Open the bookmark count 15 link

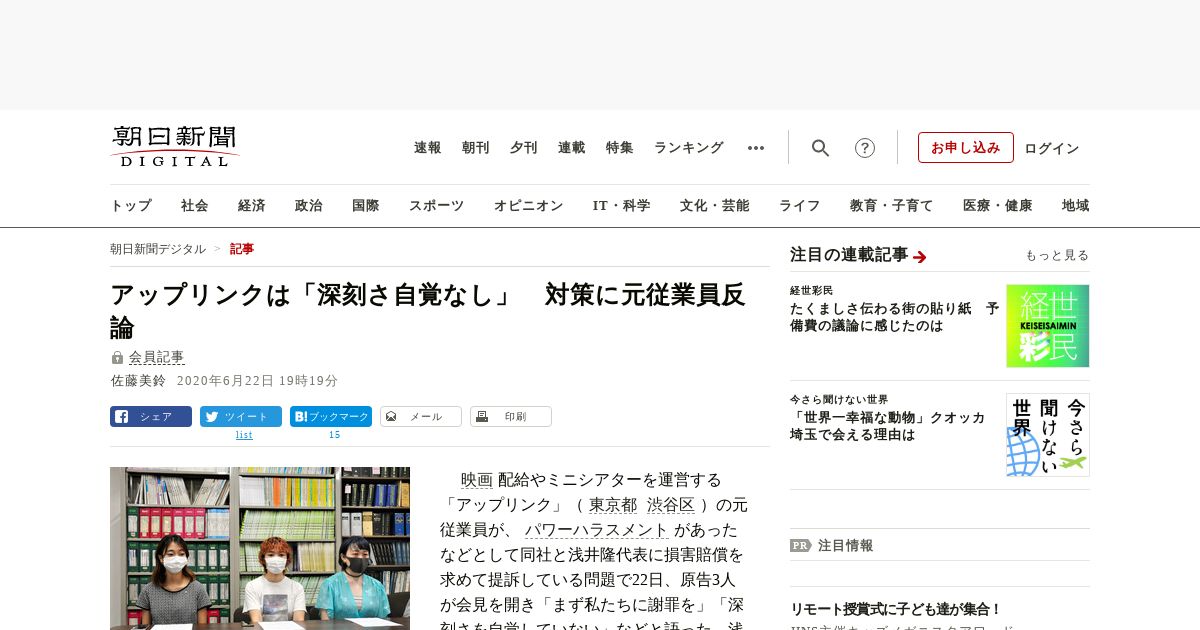(334, 435)
